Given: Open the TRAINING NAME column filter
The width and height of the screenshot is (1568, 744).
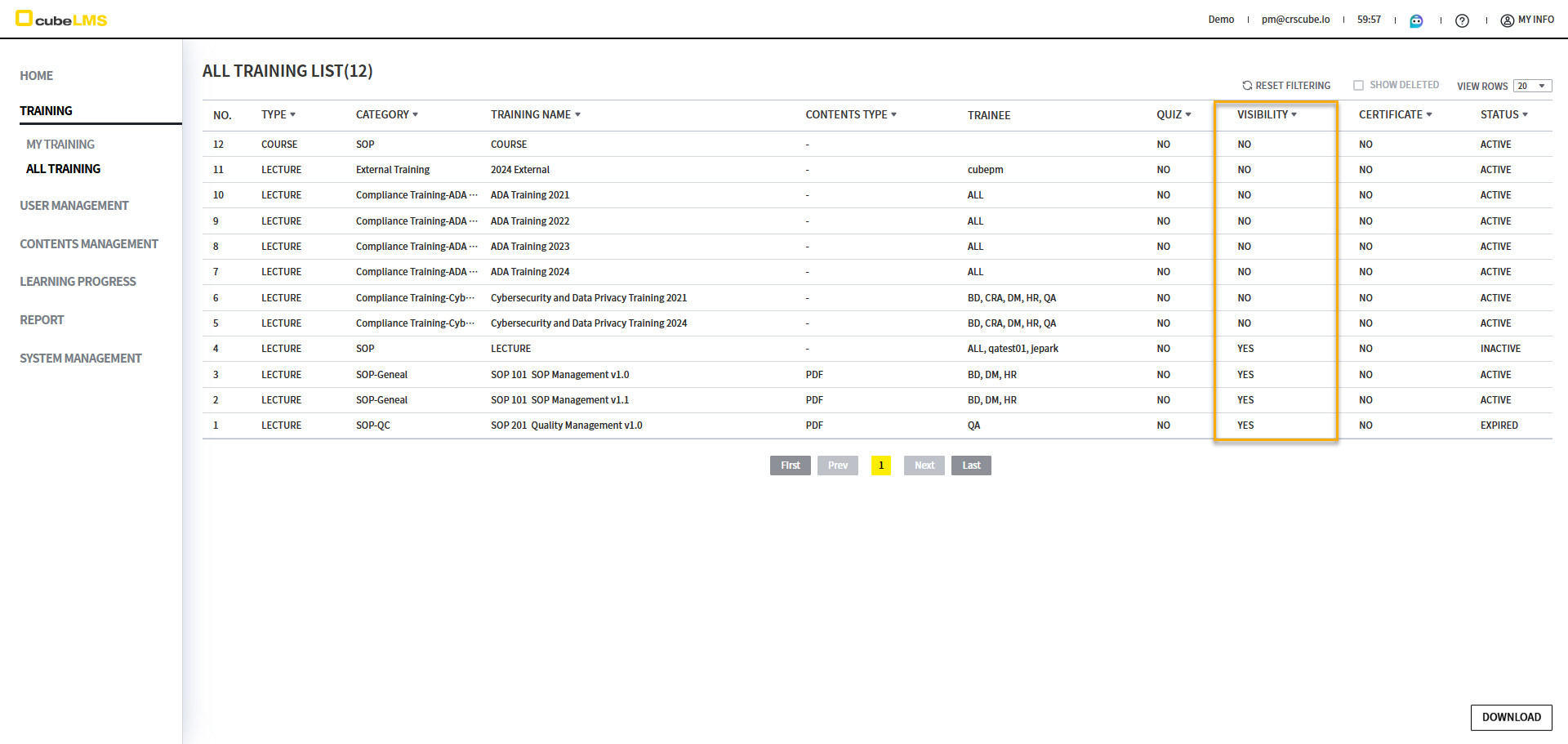Looking at the screenshot, I should click(x=577, y=115).
